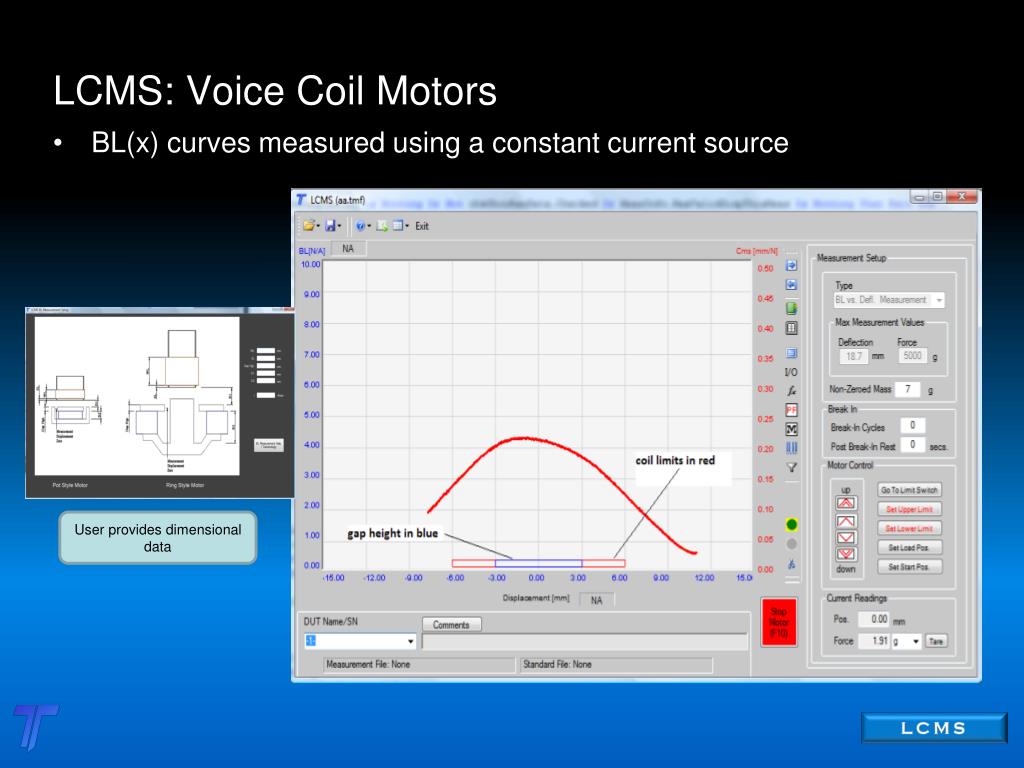The width and height of the screenshot is (1024, 768).
Task: Expand the help icon dropdown arrow
Action: click(x=369, y=227)
